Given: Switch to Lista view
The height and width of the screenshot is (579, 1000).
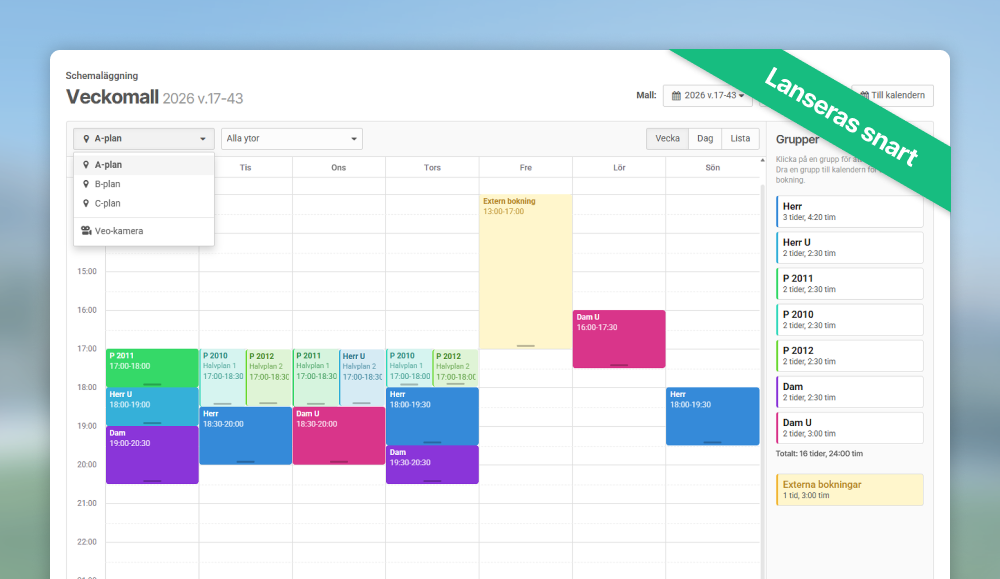Looking at the screenshot, I should 740,138.
